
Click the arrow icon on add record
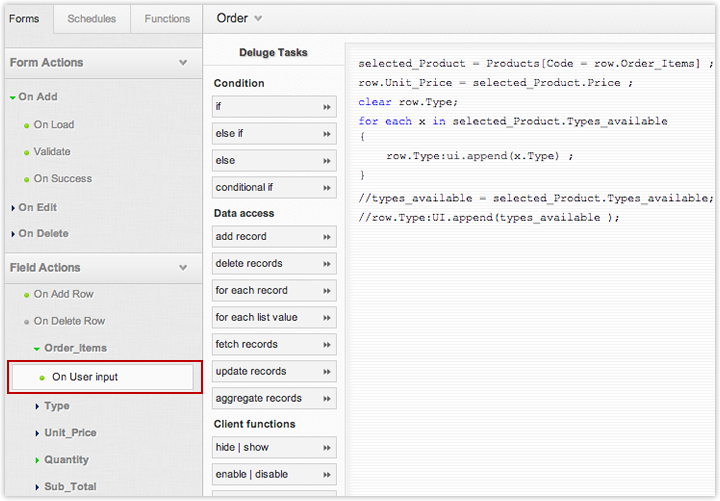click(x=326, y=237)
